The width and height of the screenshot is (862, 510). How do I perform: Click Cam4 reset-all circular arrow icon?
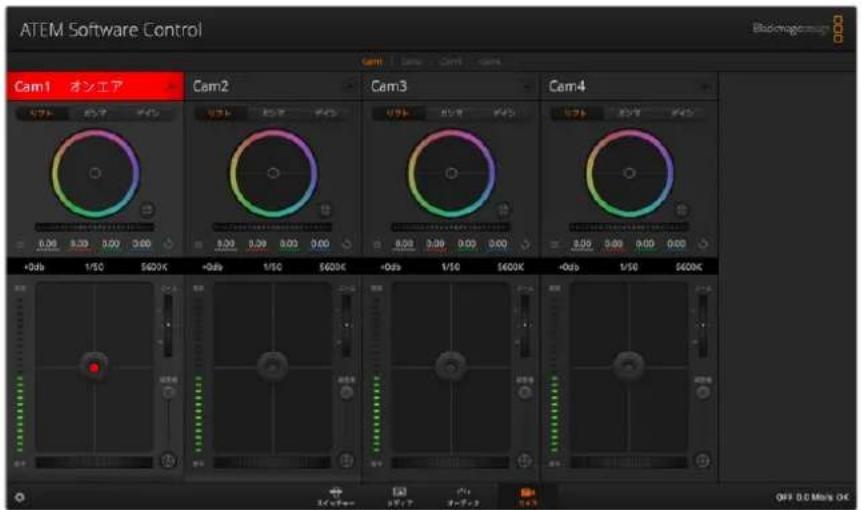coord(703,243)
